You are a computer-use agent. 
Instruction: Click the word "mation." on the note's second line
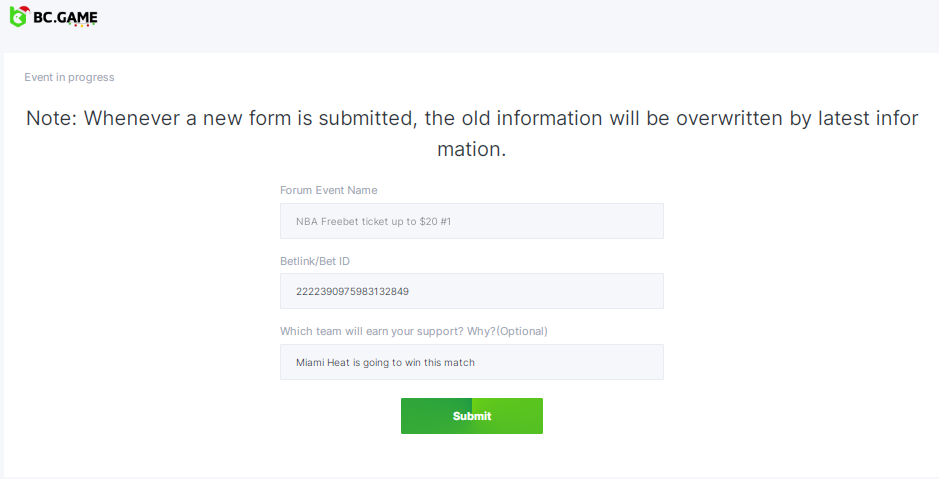tap(471, 149)
